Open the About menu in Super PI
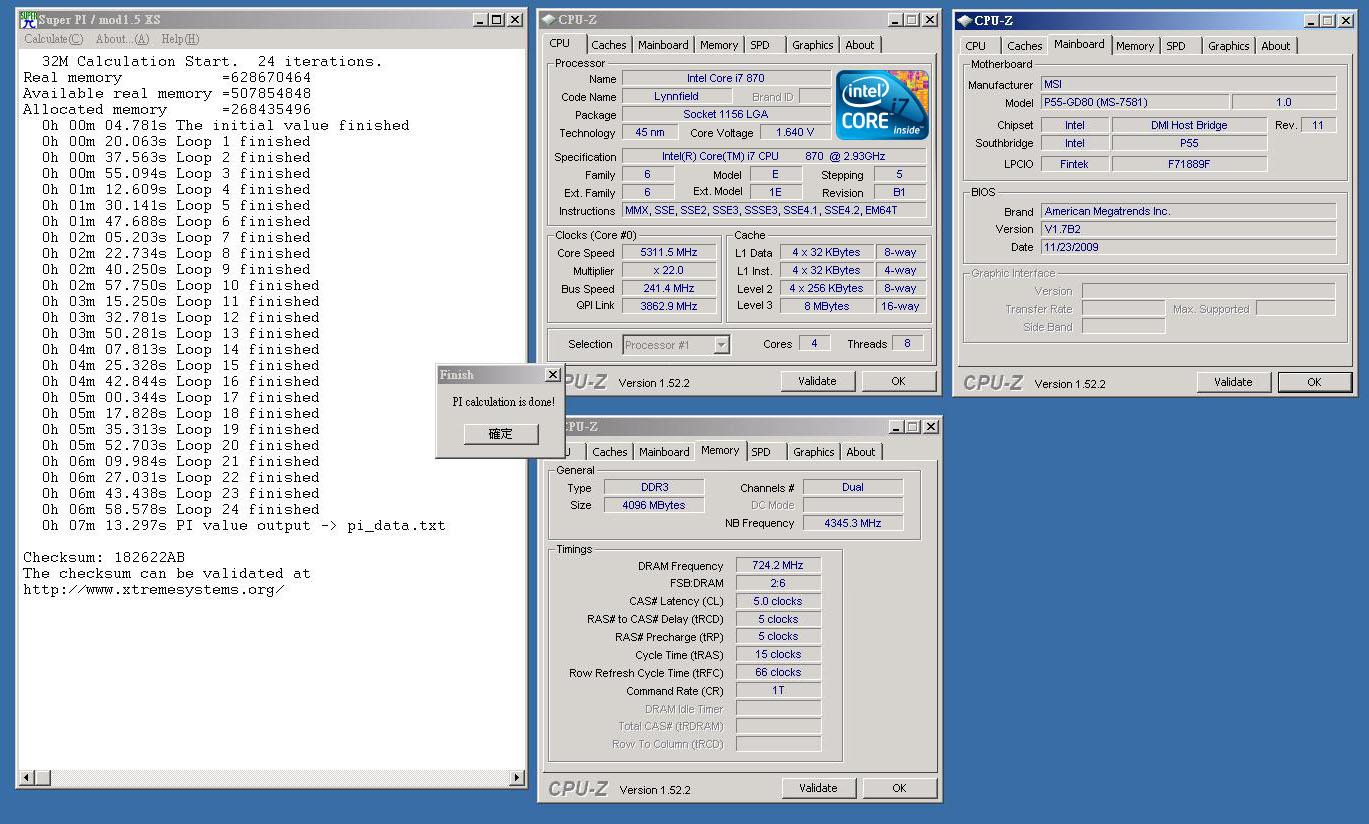The width and height of the screenshot is (1369, 824). 122,39
